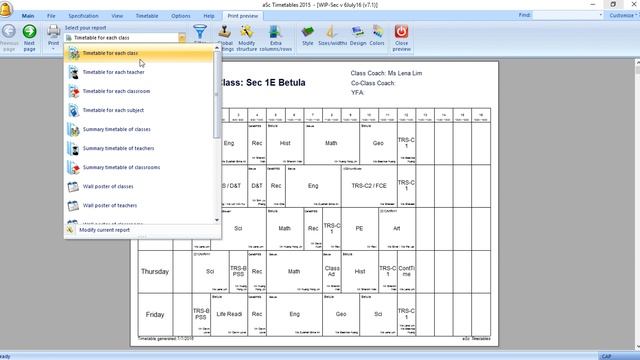
Task: Select the Print preview tab
Action: coord(242,16)
